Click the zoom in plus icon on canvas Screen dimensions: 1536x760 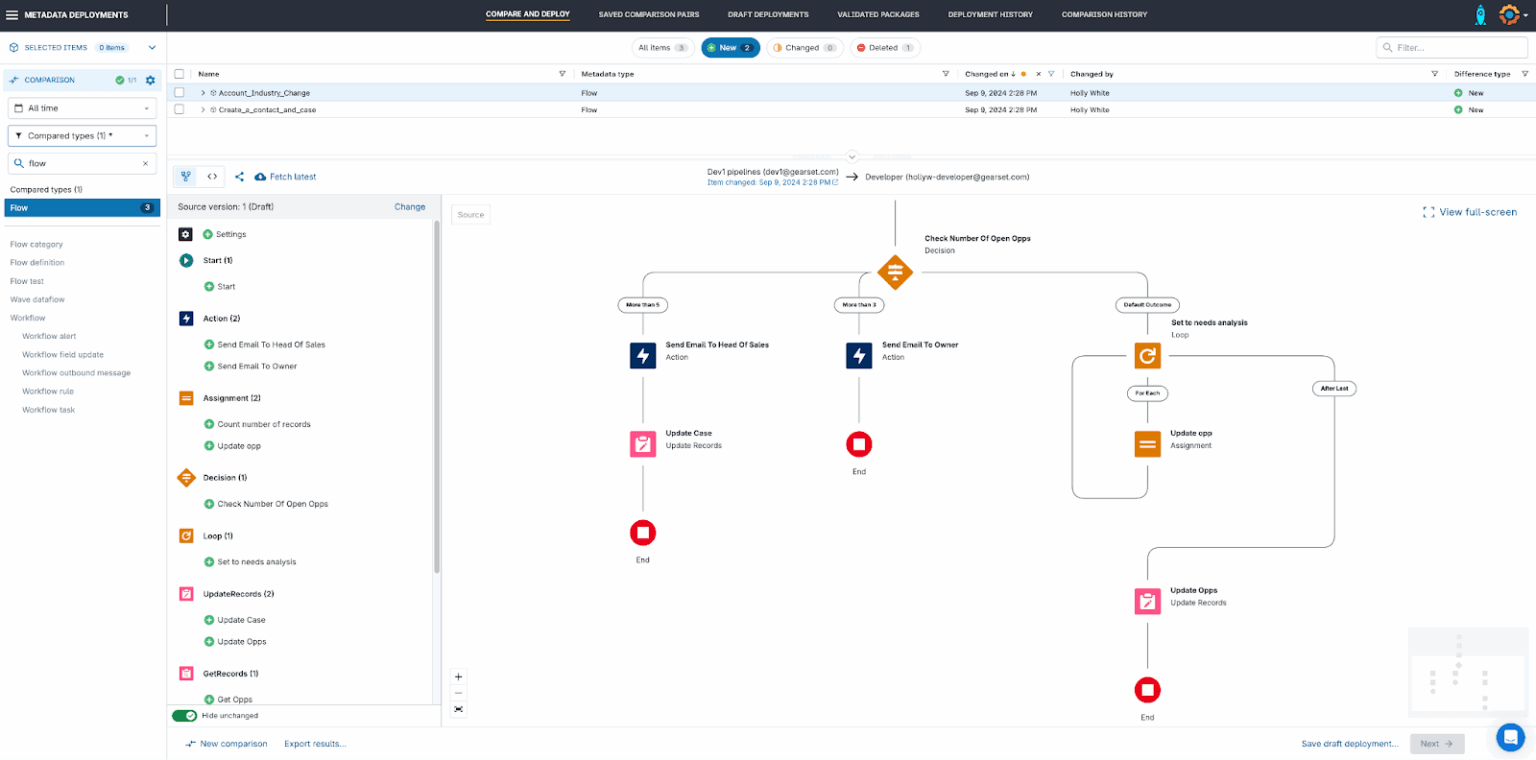click(458, 677)
